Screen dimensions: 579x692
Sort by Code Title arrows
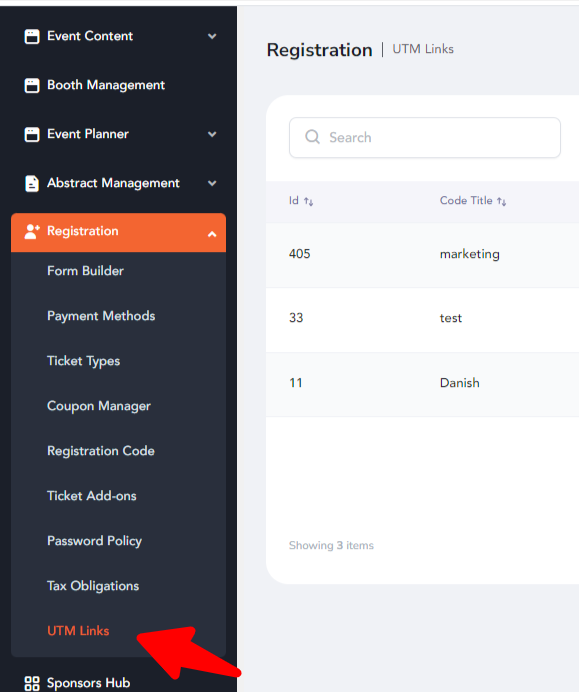pyautogui.click(x=501, y=202)
